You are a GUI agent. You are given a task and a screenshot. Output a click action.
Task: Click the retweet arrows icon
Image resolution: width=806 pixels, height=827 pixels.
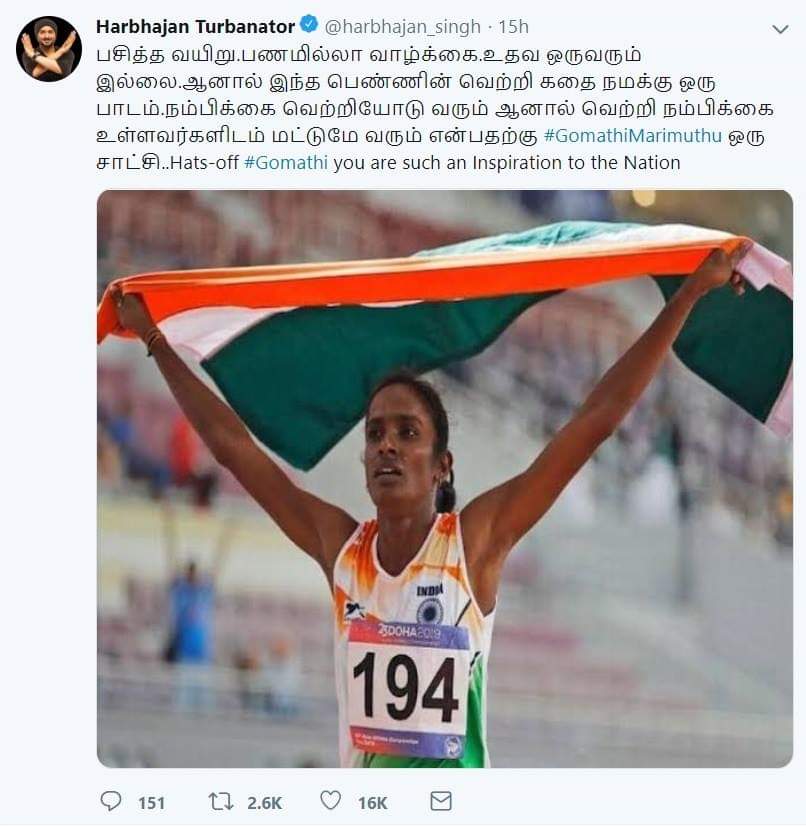click(x=220, y=802)
